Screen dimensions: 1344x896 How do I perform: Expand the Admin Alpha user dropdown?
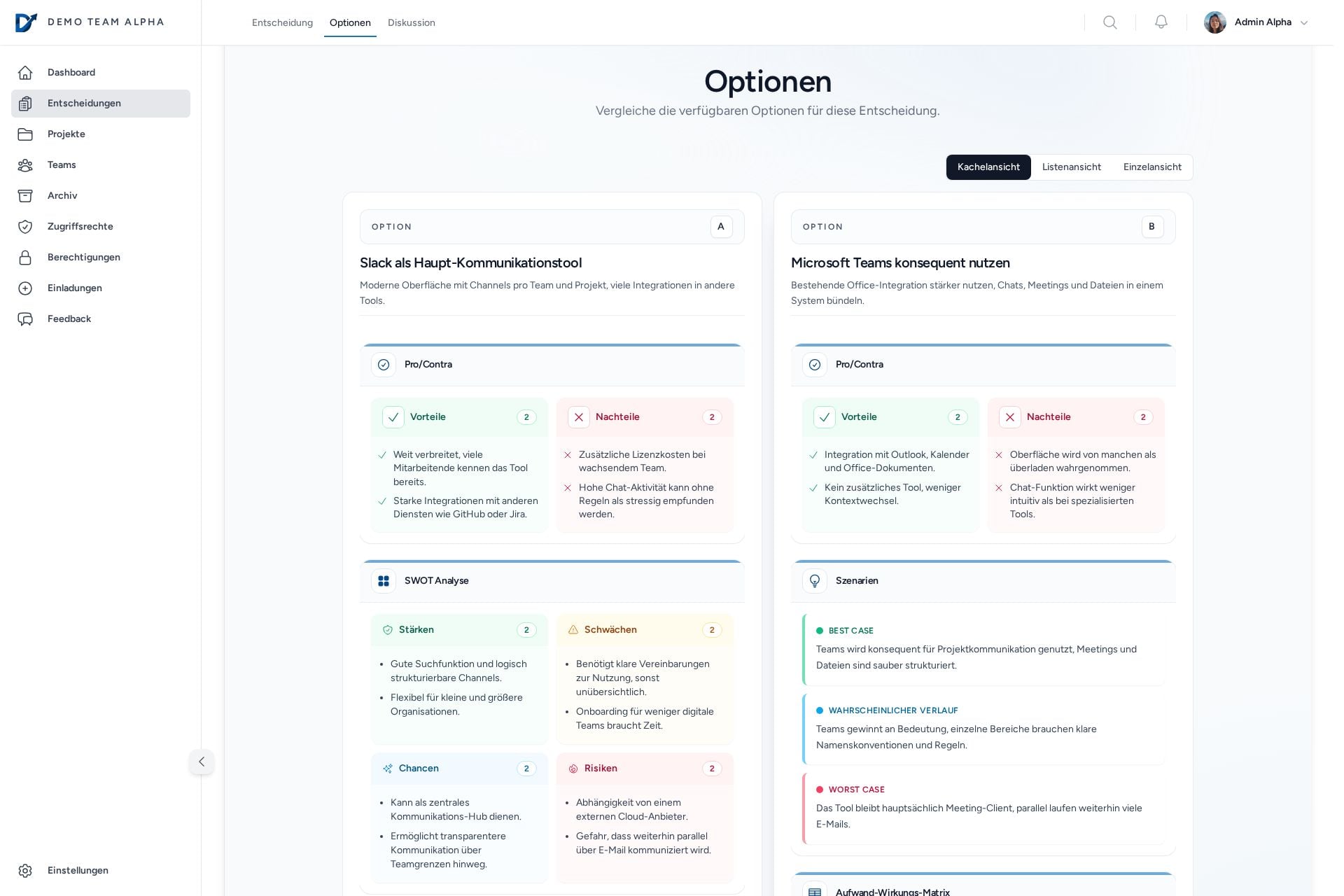[x=1303, y=22]
